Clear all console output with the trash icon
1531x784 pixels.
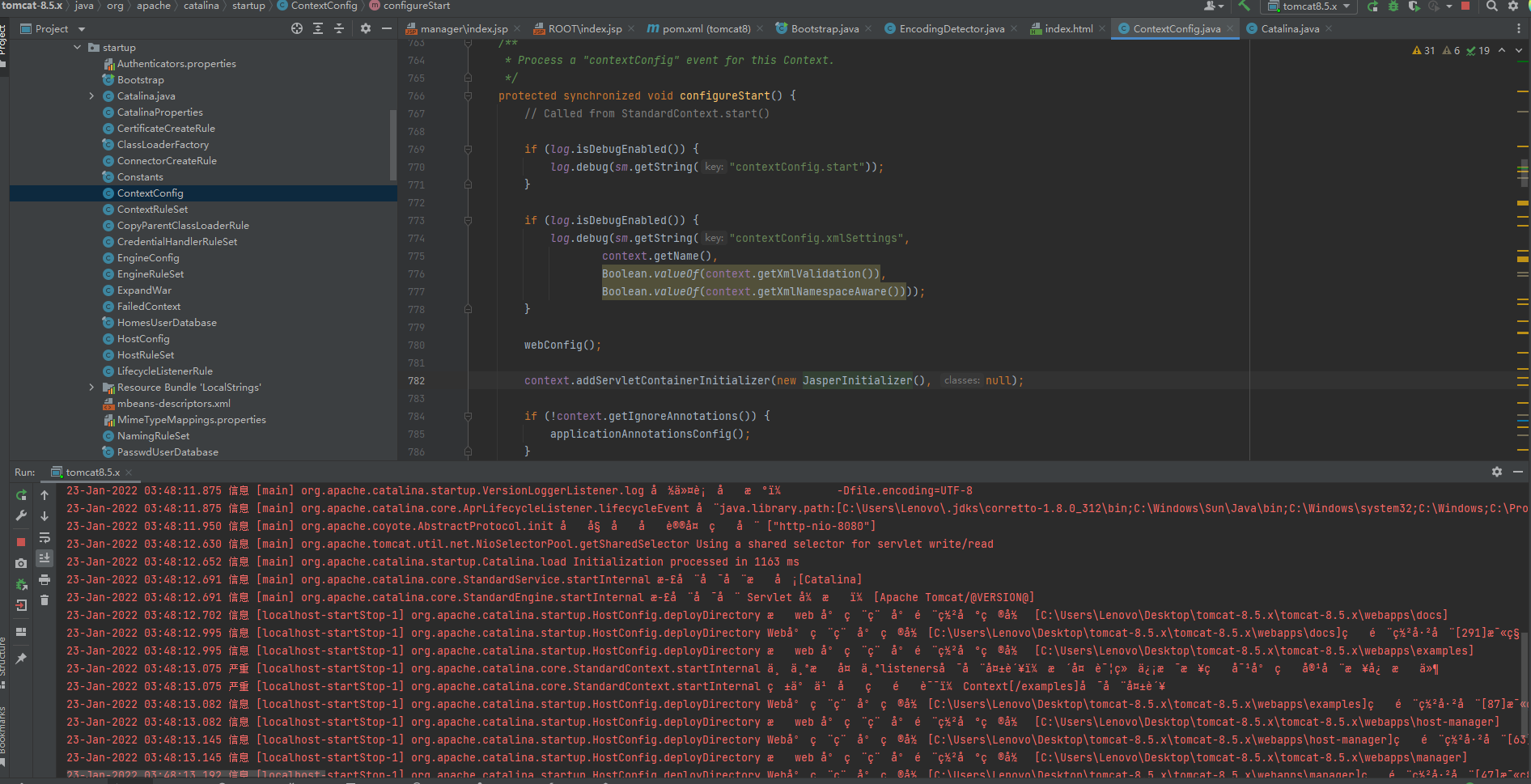pos(45,600)
